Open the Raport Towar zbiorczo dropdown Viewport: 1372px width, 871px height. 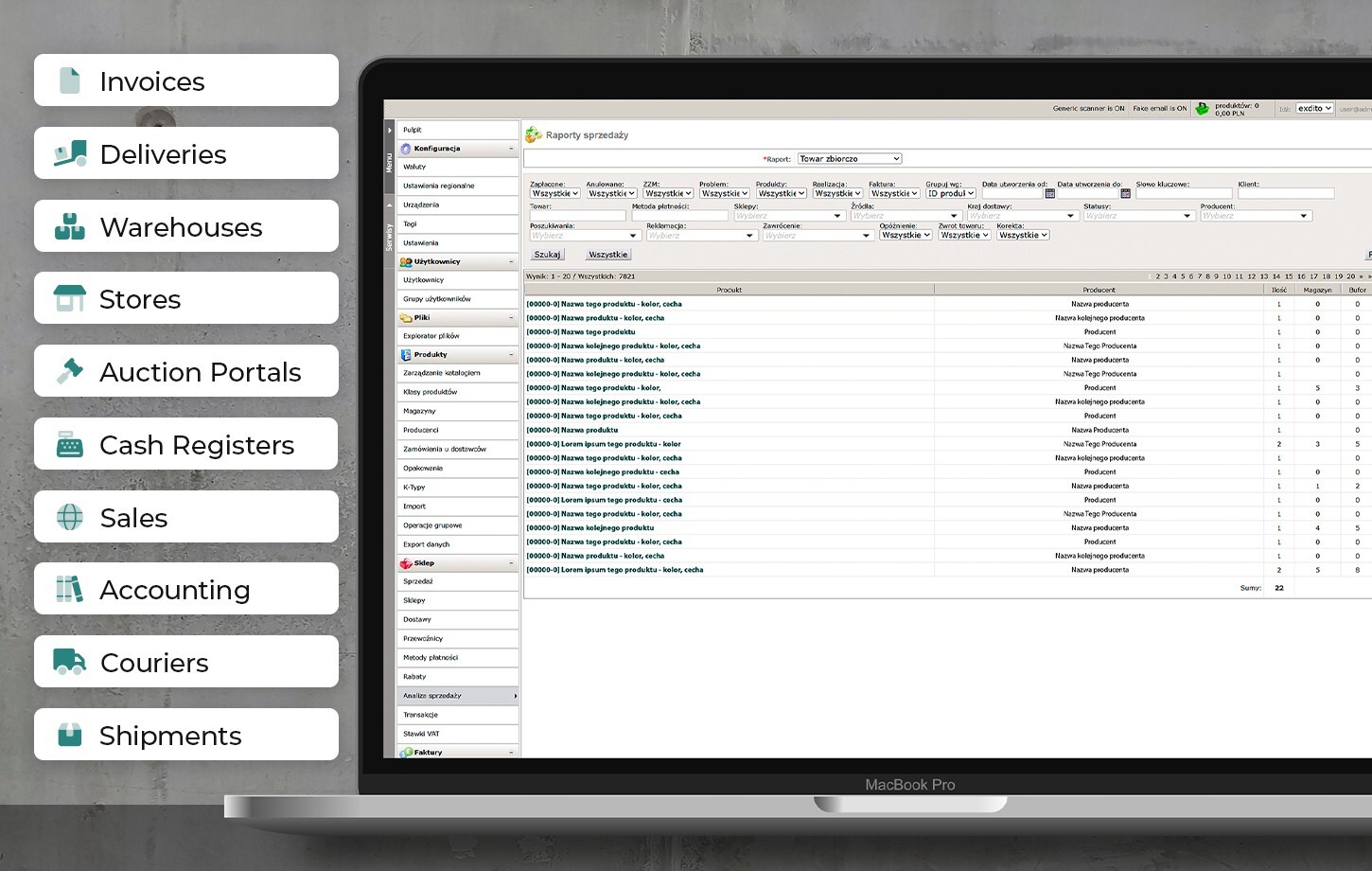(849, 158)
